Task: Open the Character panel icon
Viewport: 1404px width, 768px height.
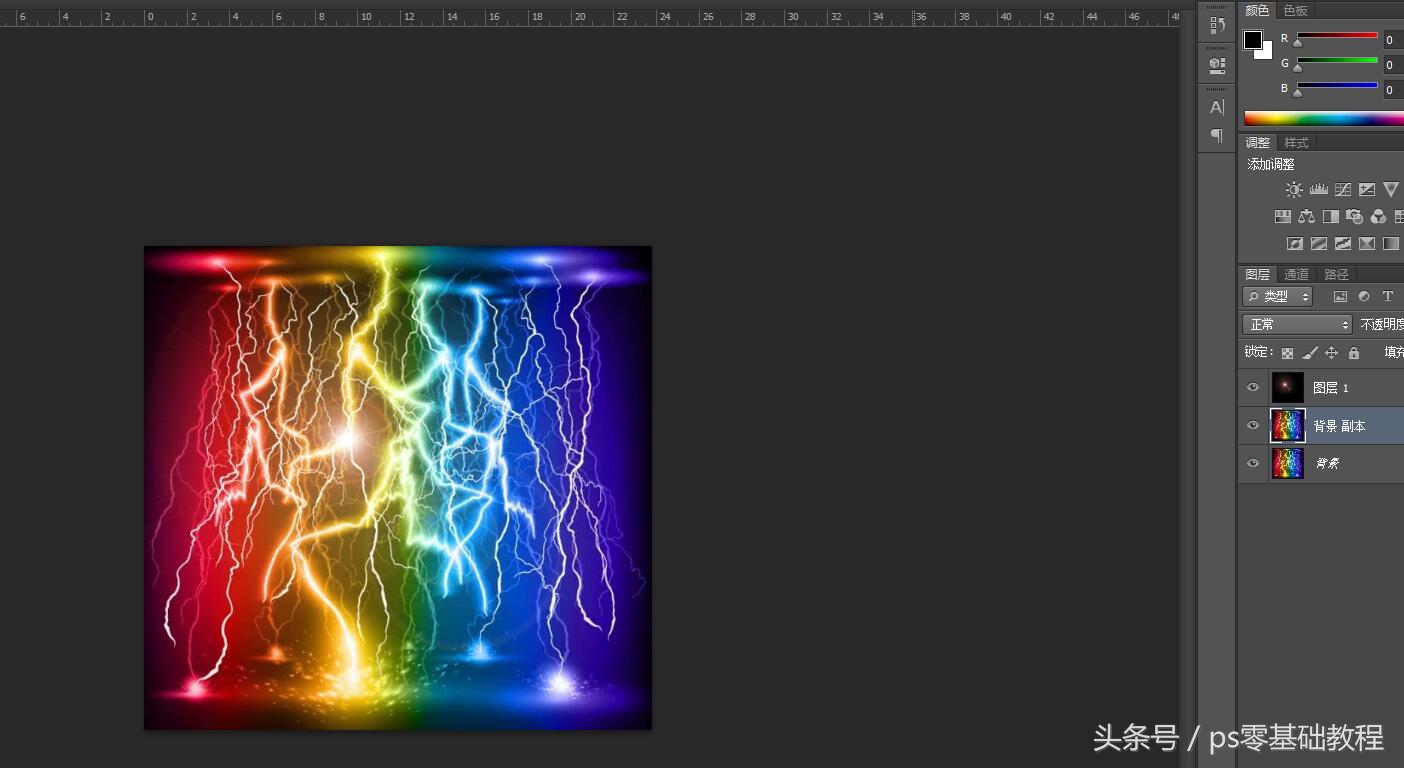Action: click(x=1217, y=107)
